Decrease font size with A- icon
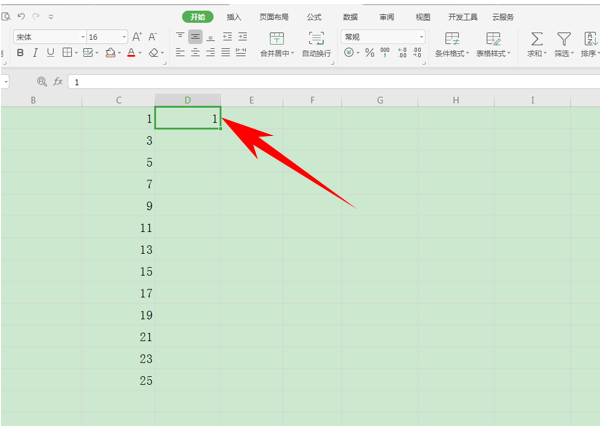 153,37
